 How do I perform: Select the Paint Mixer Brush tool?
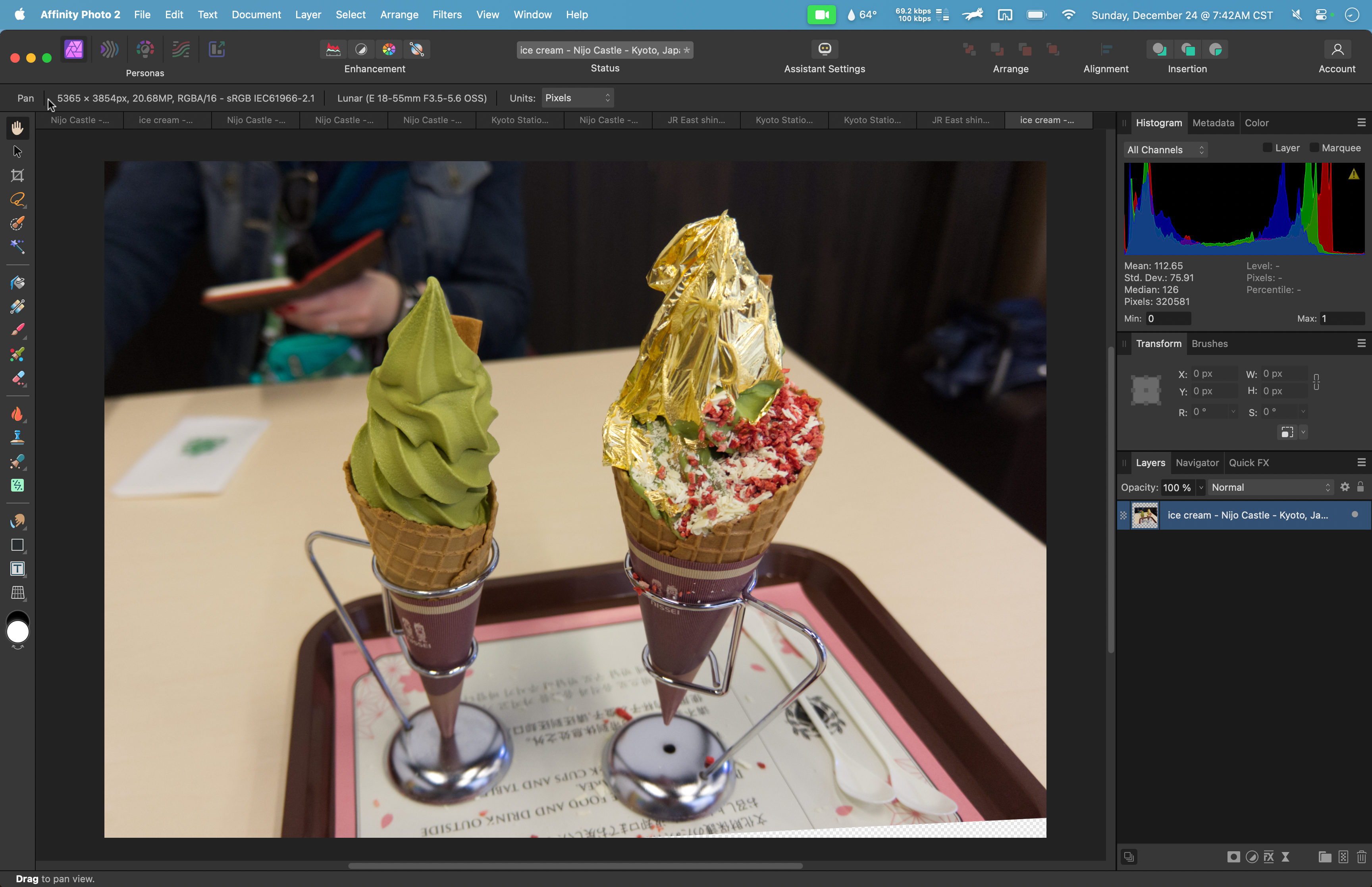pos(17,354)
